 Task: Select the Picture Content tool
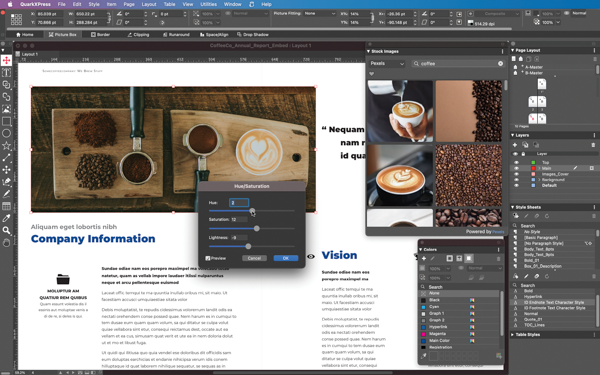pyautogui.click(x=7, y=109)
